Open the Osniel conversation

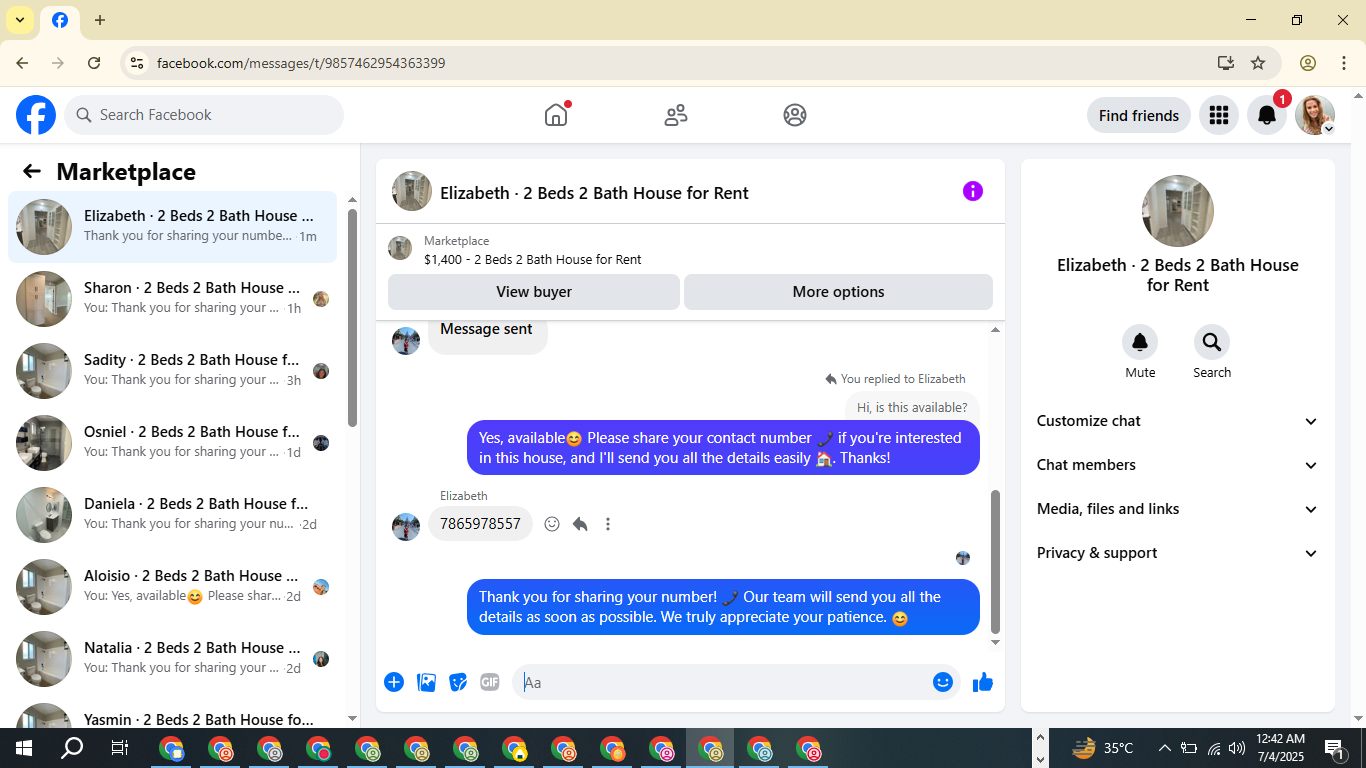[172, 443]
